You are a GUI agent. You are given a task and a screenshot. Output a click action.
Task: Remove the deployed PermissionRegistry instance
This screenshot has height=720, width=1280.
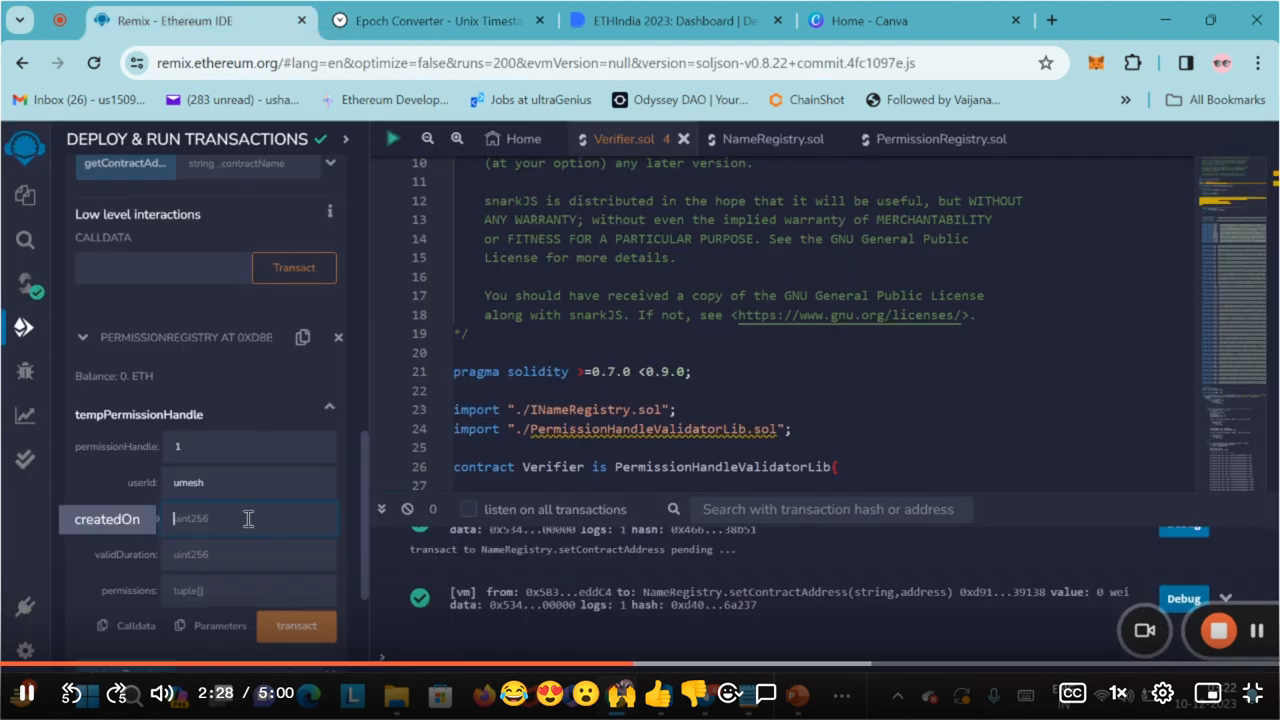338,338
